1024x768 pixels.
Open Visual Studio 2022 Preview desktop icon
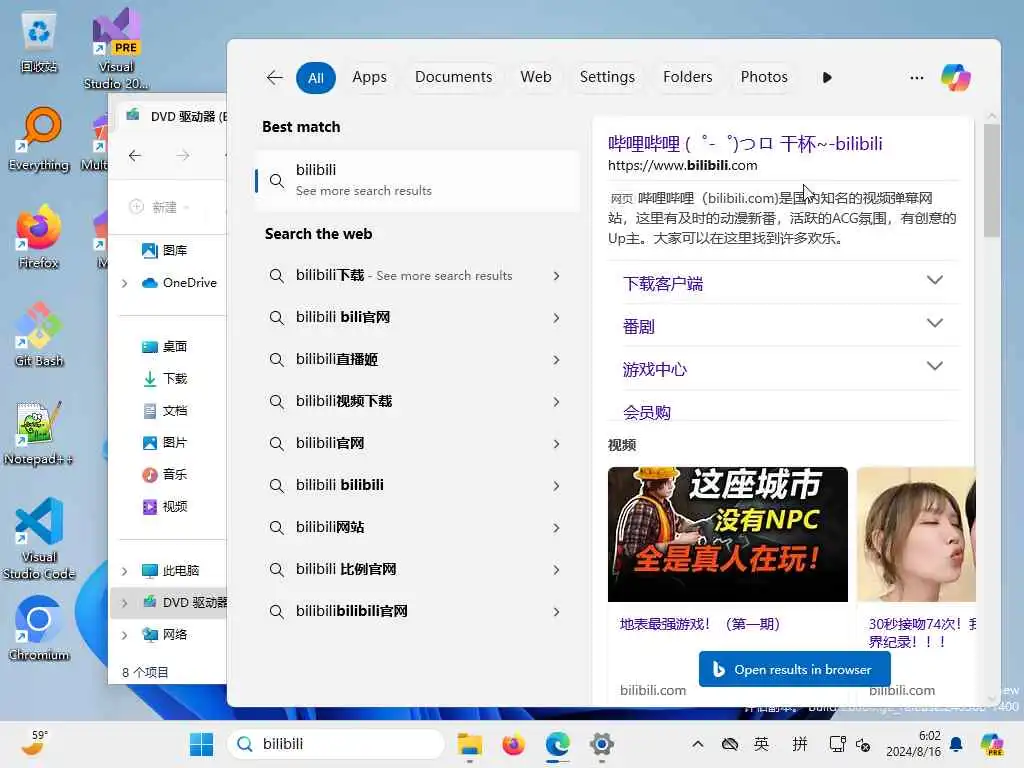116,48
